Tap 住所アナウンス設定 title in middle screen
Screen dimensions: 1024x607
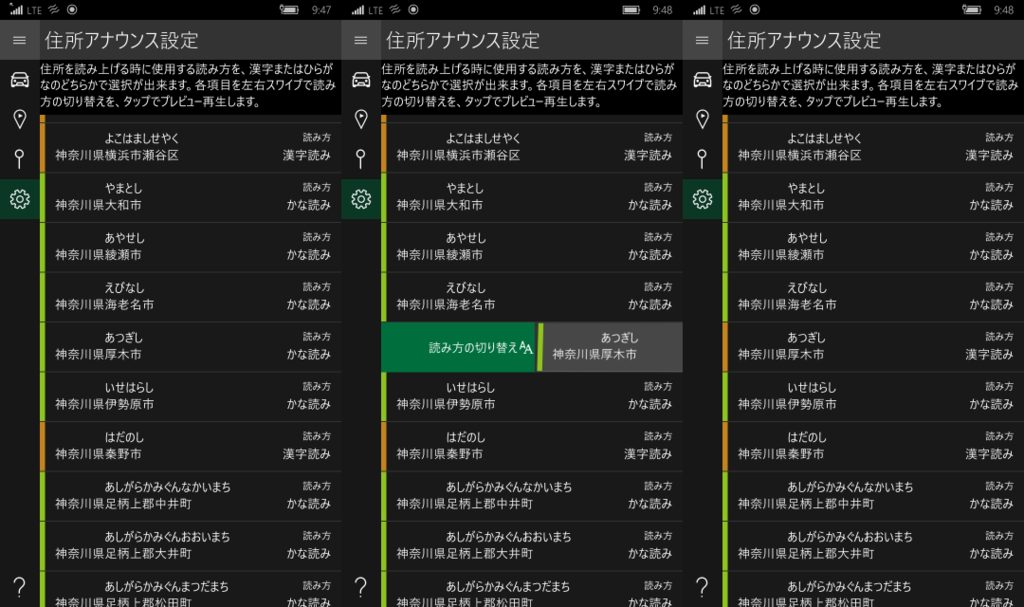coord(463,41)
